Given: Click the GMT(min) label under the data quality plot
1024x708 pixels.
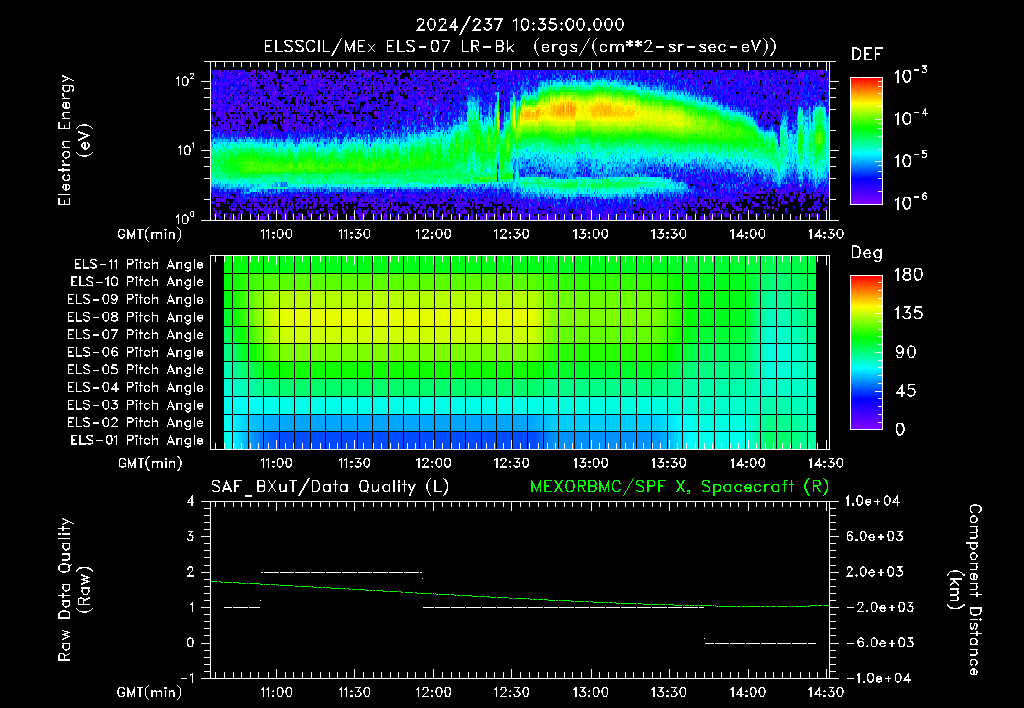Looking at the screenshot, I should [x=150, y=692].
